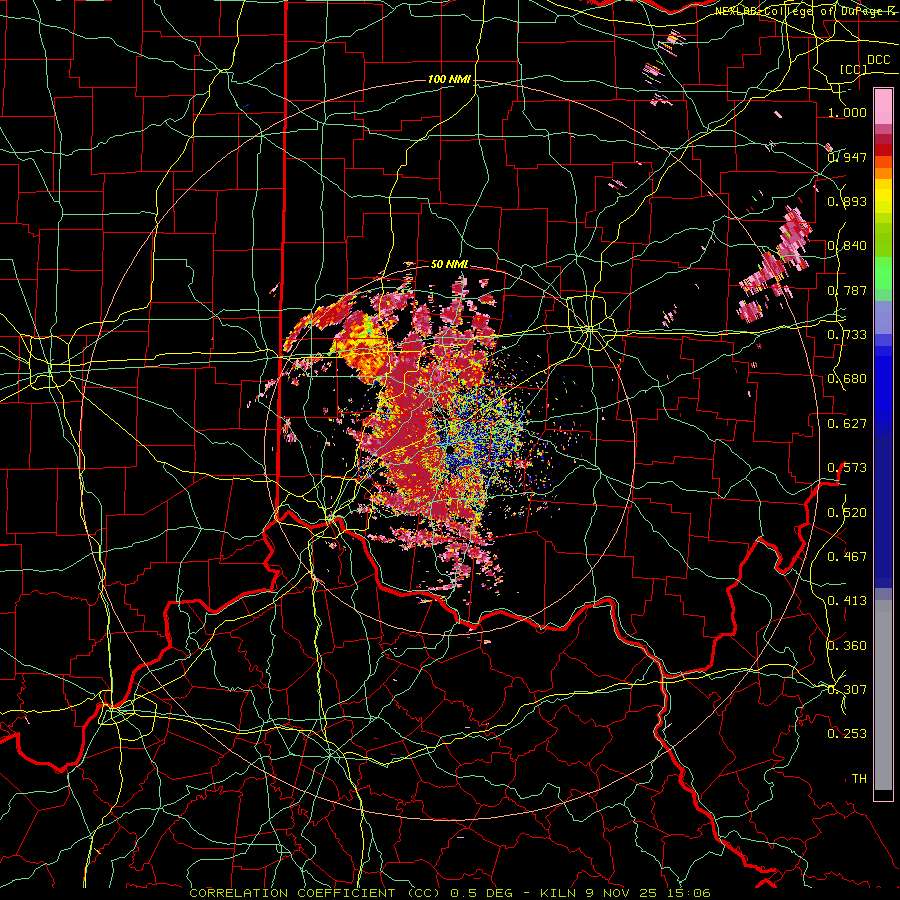Viewport: 900px width, 900px height.
Task: Select the 0.840 legend value
Action: 847,246
